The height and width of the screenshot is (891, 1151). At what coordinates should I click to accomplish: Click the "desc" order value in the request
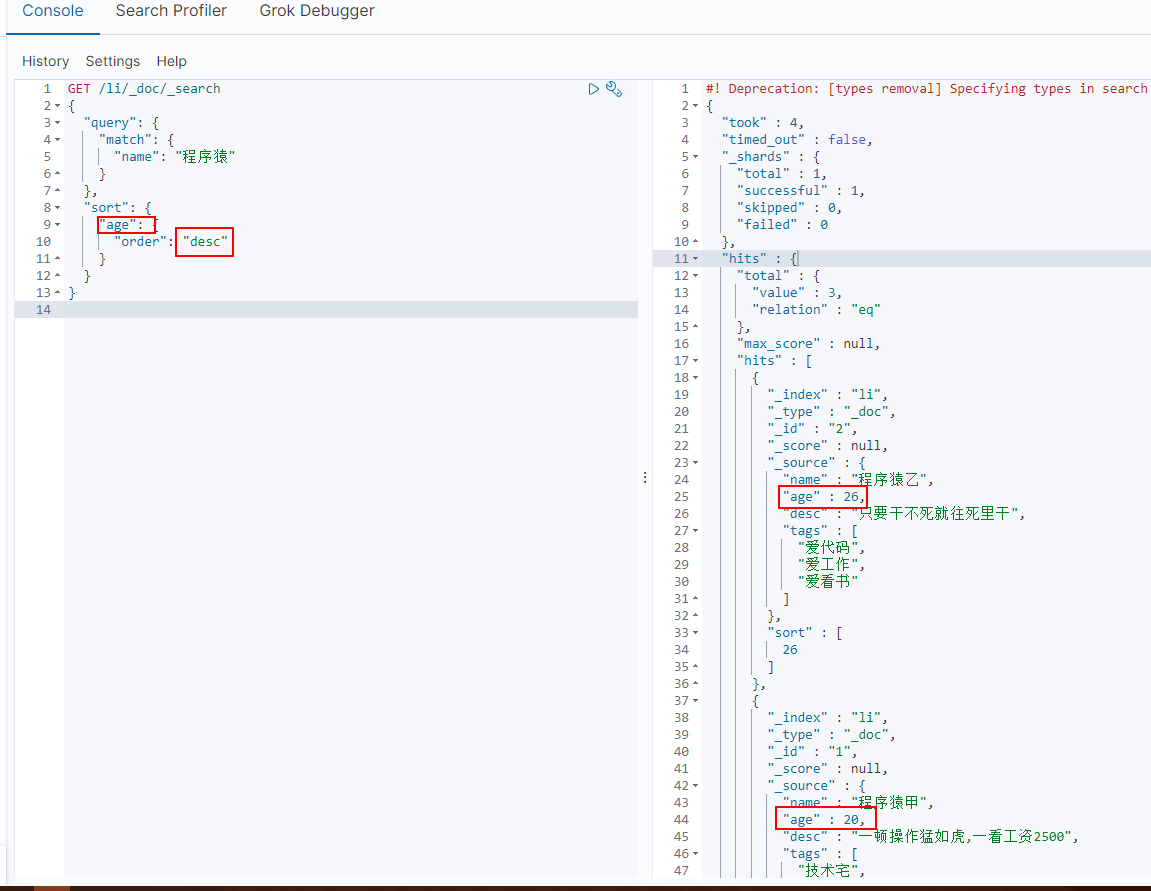tap(205, 241)
